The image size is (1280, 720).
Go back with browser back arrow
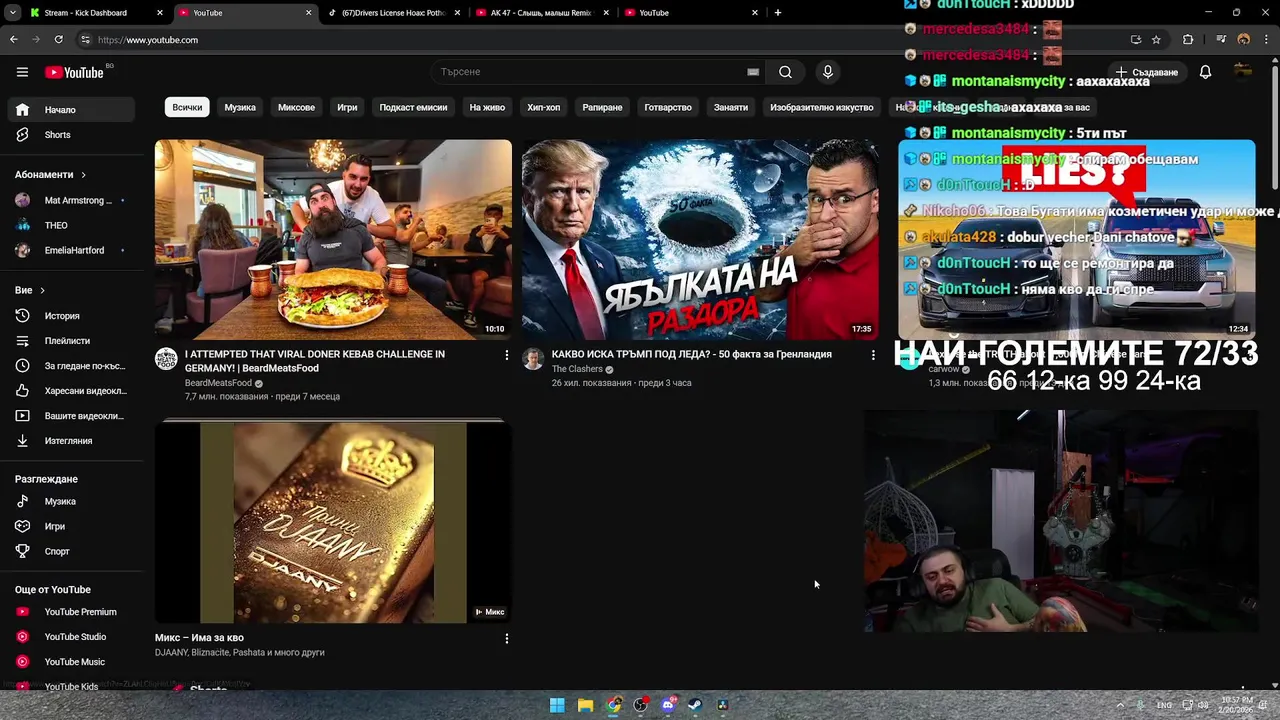(x=13, y=40)
